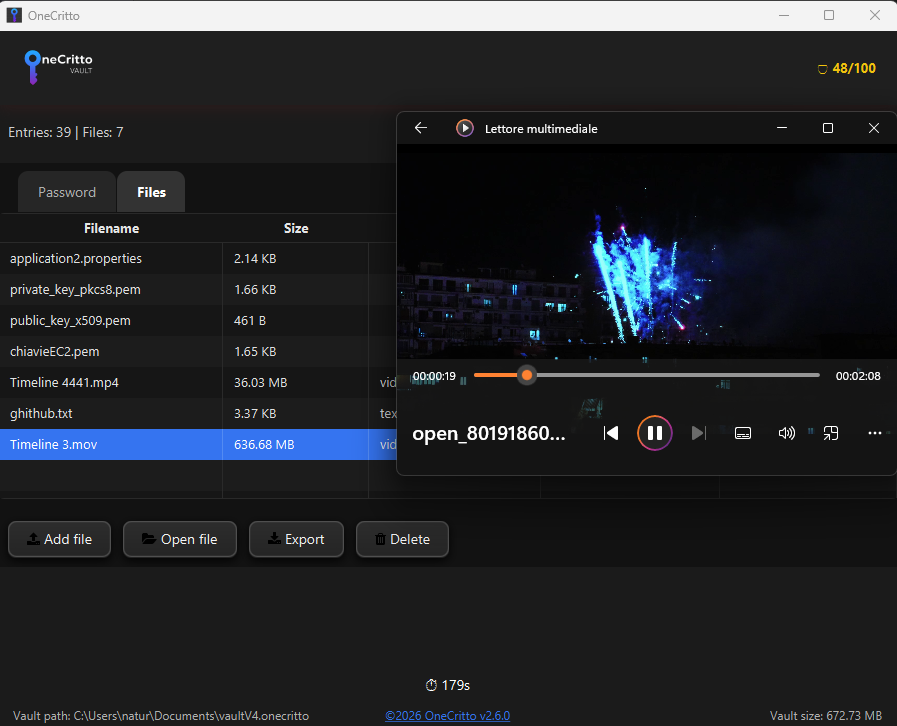Switch video to mini player view
Viewport: 897px width, 726px height.
point(830,433)
